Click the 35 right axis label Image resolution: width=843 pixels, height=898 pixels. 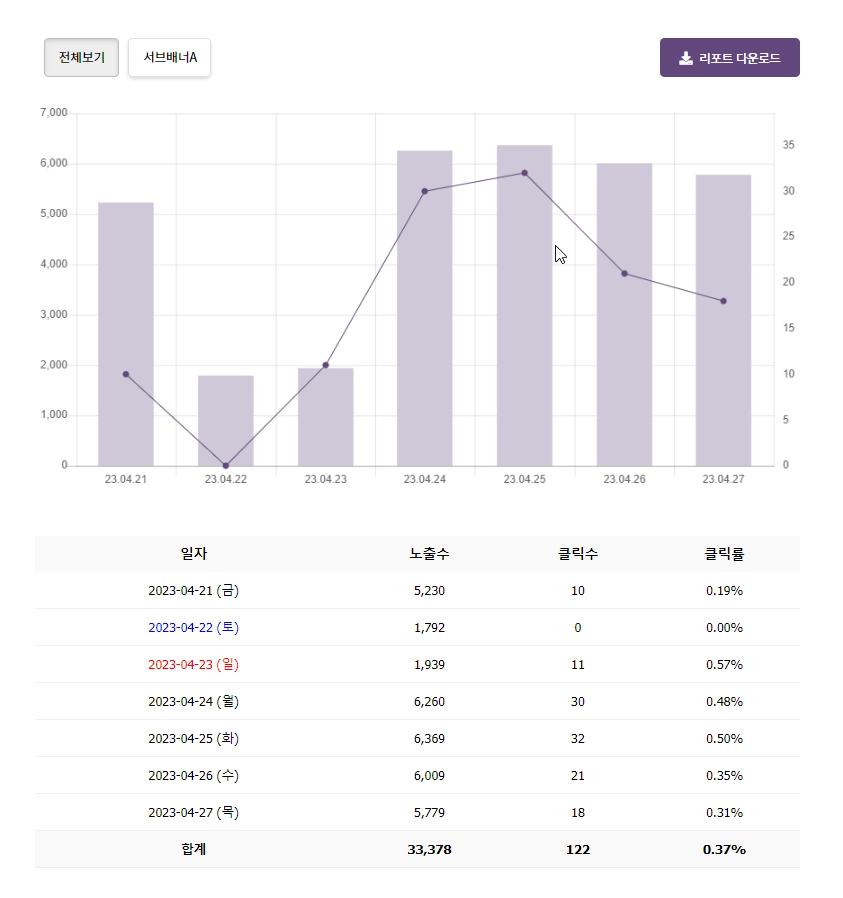[789, 145]
